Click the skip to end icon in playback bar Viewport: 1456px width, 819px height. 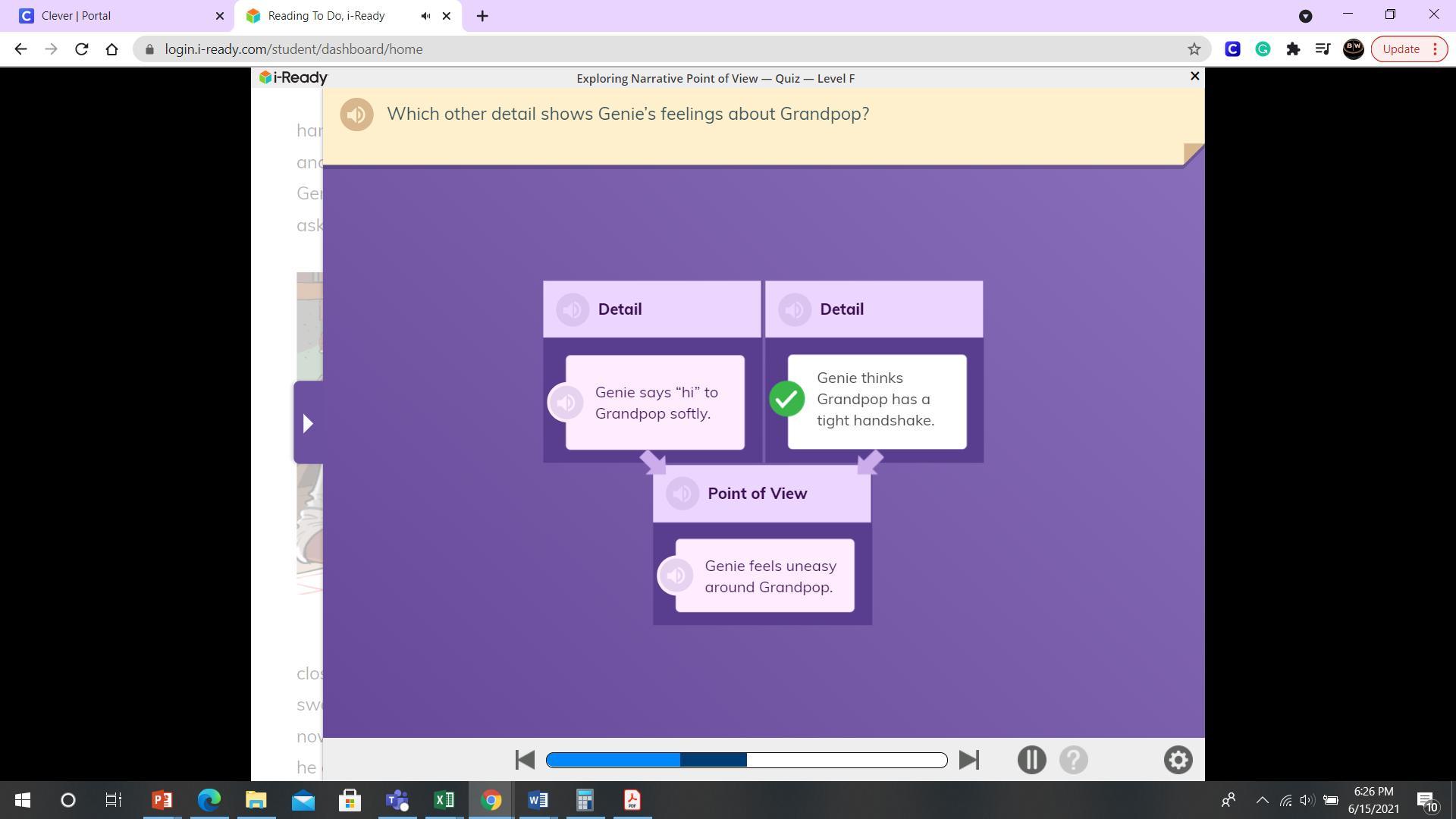tap(968, 760)
